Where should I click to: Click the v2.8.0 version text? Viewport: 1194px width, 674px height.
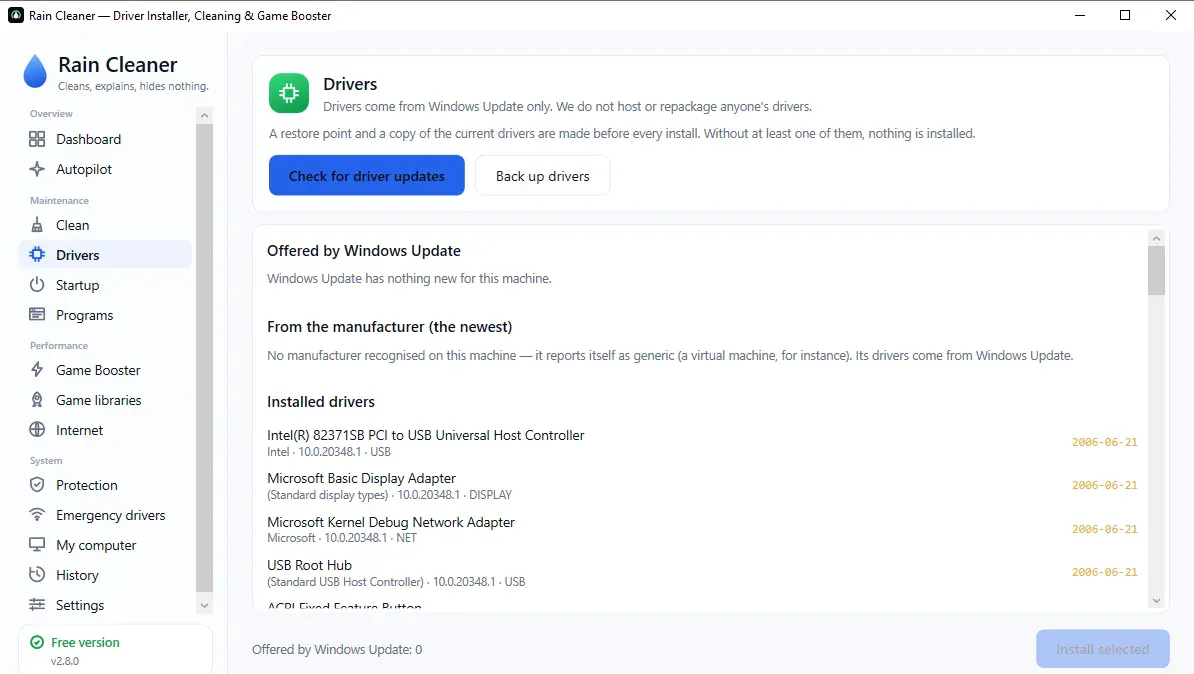[65, 661]
